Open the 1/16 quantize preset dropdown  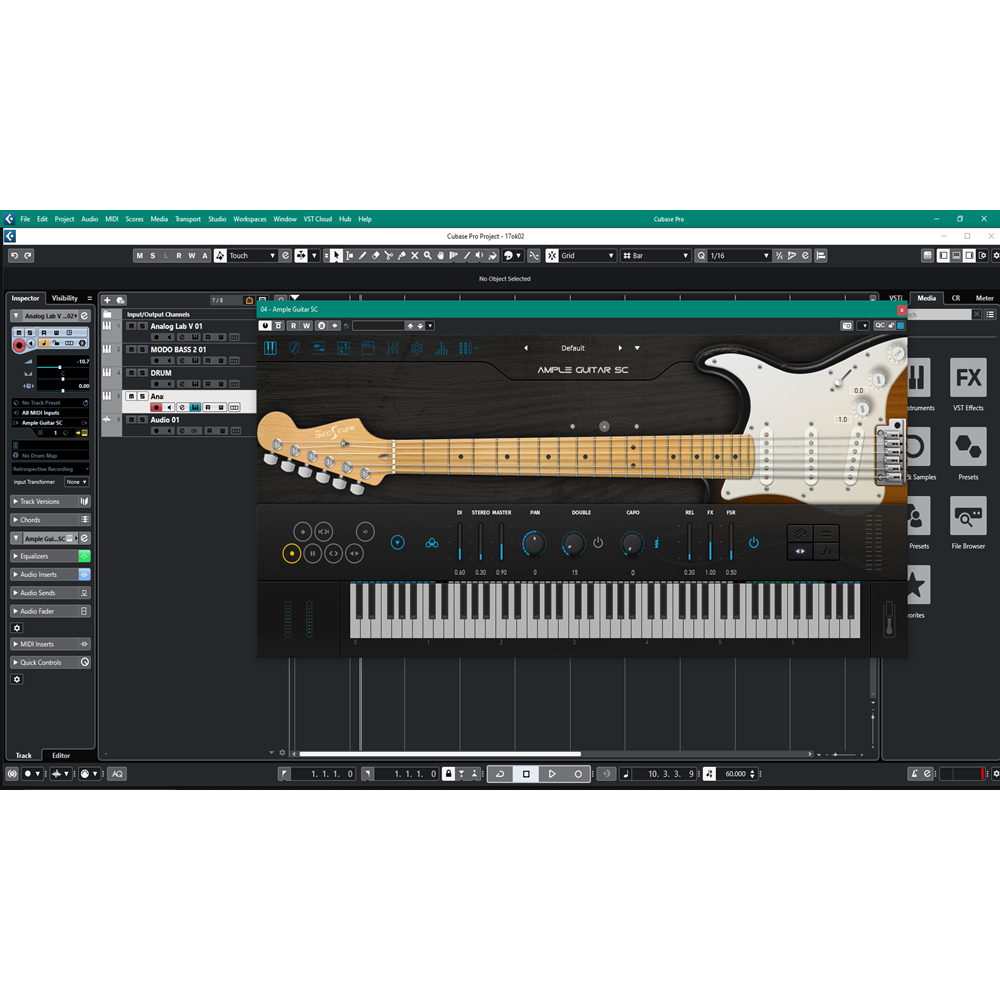(740, 256)
